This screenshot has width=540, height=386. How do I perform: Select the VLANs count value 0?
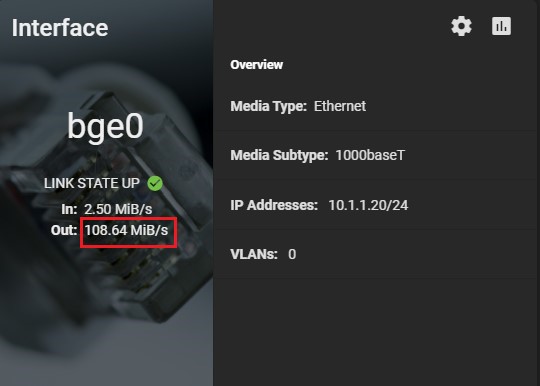(x=292, y=254)
